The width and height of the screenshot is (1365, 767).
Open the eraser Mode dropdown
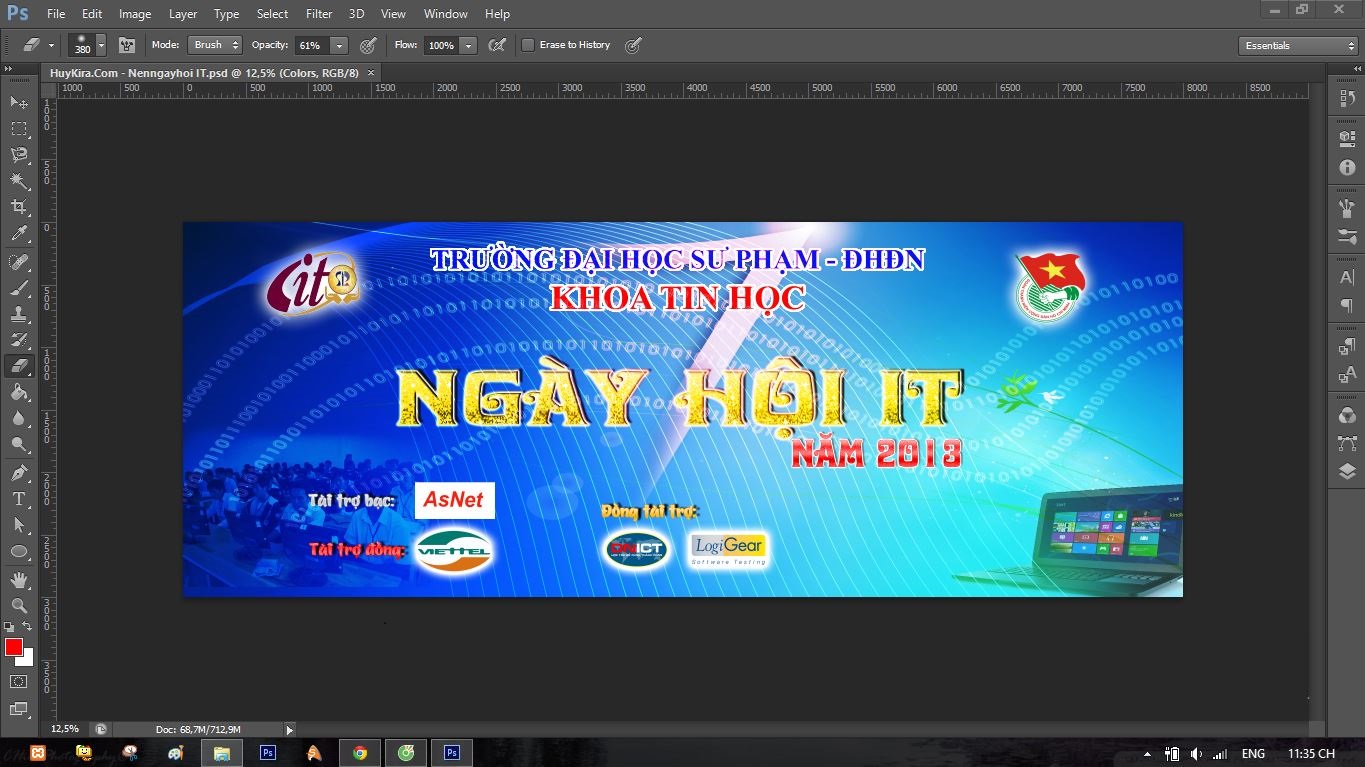click(217, 45)
